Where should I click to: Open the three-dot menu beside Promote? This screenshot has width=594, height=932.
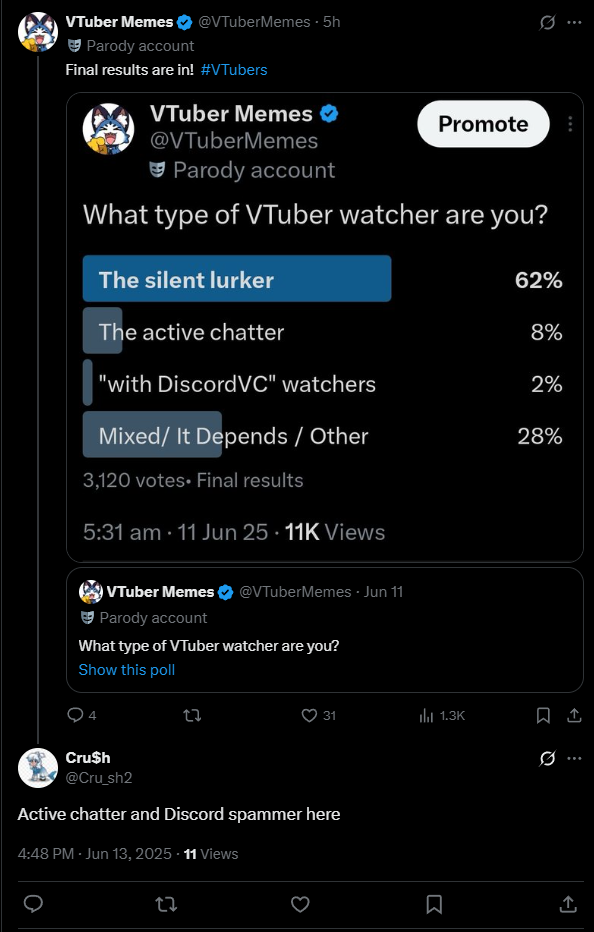(570, 124)
